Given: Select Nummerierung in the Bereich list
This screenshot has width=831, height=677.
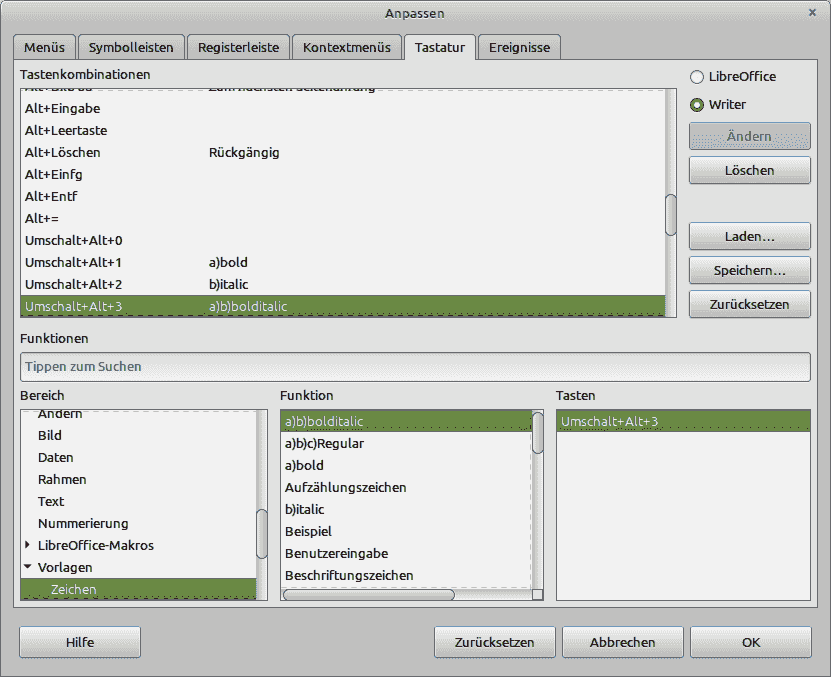Looking at the screenshot, I should (83, 524).
